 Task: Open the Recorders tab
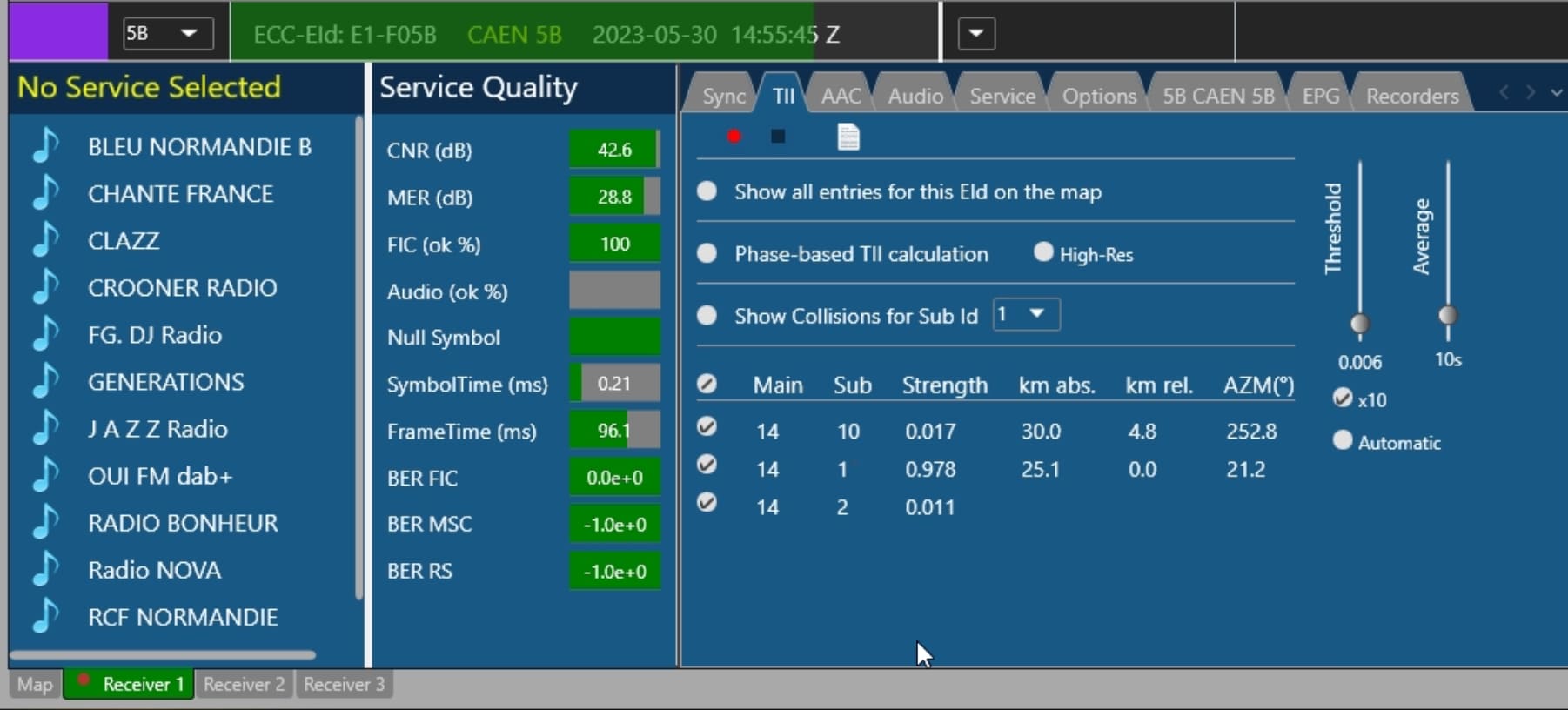[x=1412, y=96]
